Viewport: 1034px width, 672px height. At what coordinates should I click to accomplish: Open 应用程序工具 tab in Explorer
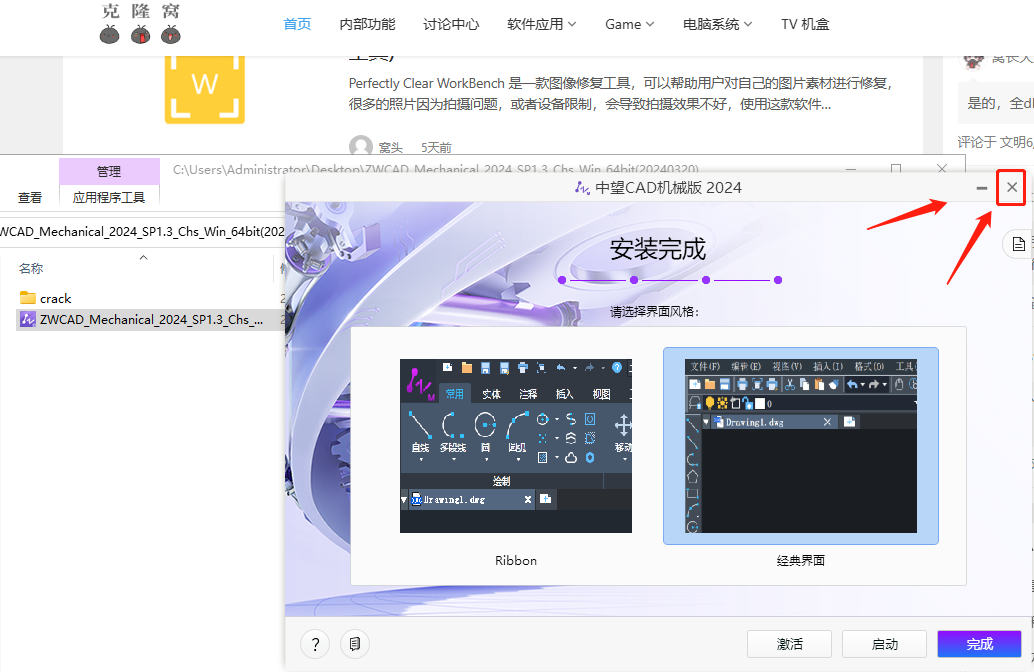pos(109,197)
